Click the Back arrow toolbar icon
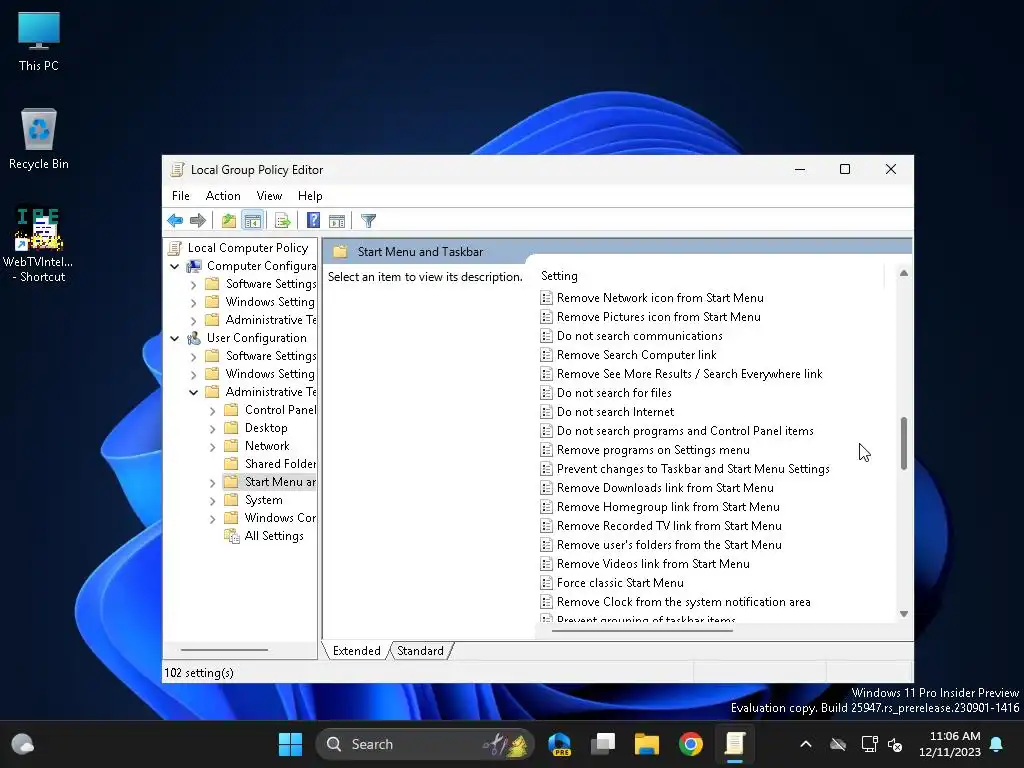Image resolution: width=1024 pixels, height=768 pixels. tap(175, 221)
